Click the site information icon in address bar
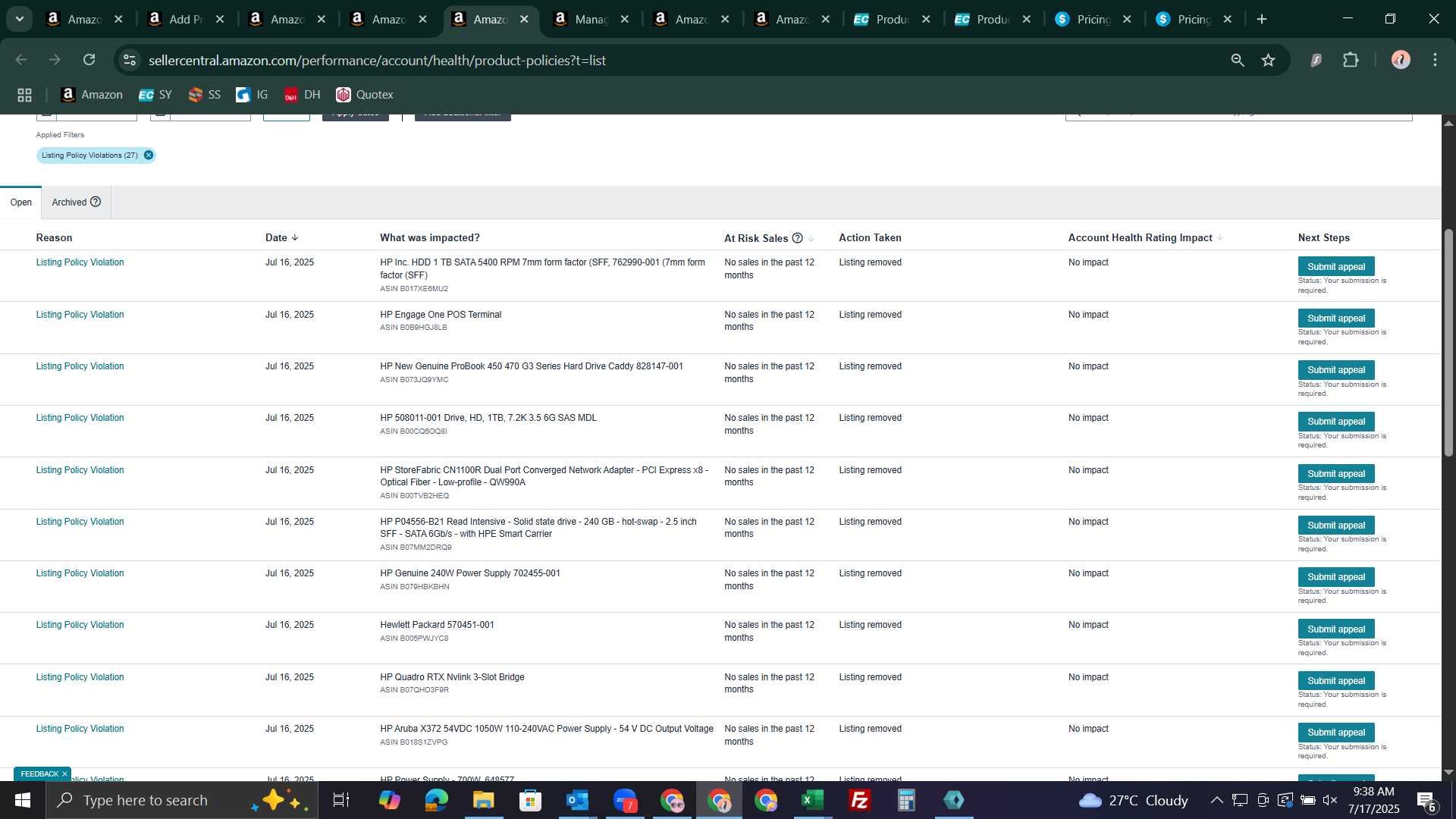The image size is (1456, 819). pos(130,60)
